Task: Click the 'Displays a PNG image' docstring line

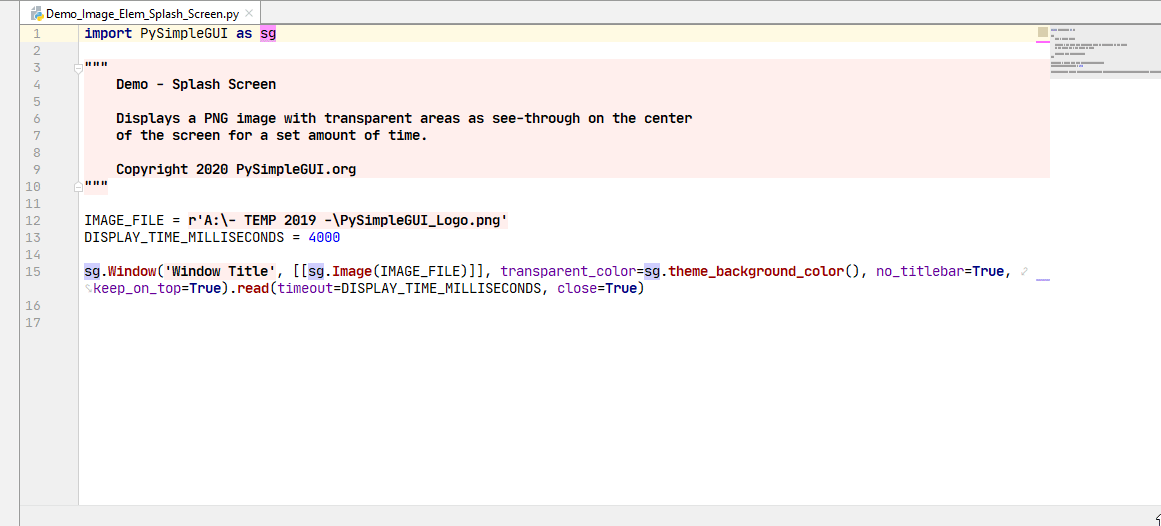Action: coord(404,119)
